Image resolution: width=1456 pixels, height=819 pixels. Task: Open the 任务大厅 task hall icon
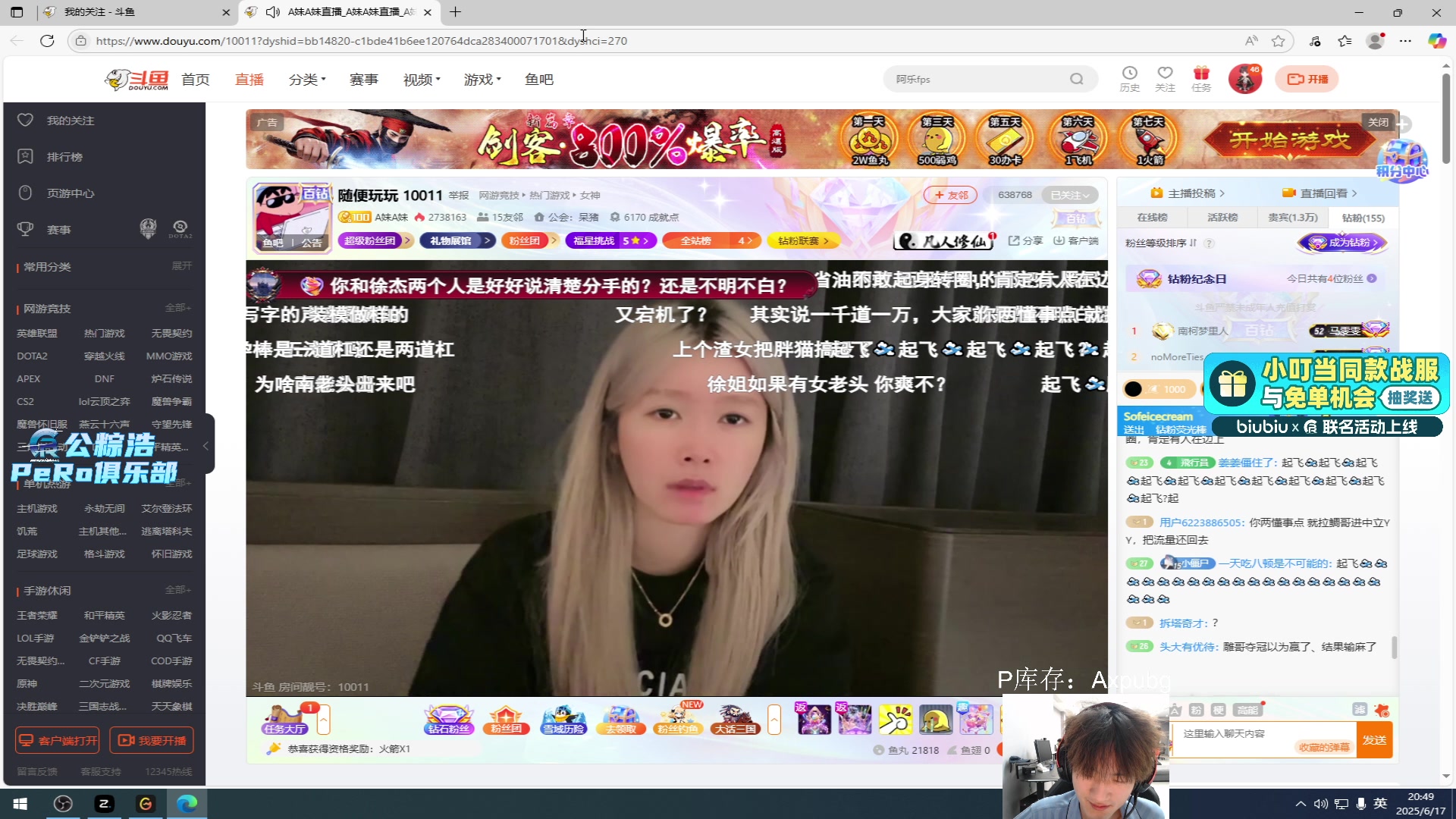pyautogui.click(x=284, y=720)
